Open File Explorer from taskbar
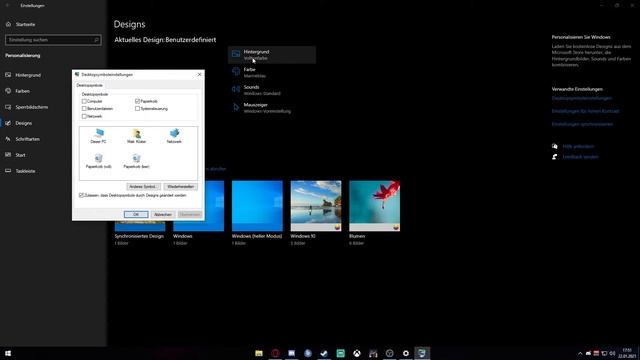This screenshot has height=360, width=640. click(x=259, y=353)
